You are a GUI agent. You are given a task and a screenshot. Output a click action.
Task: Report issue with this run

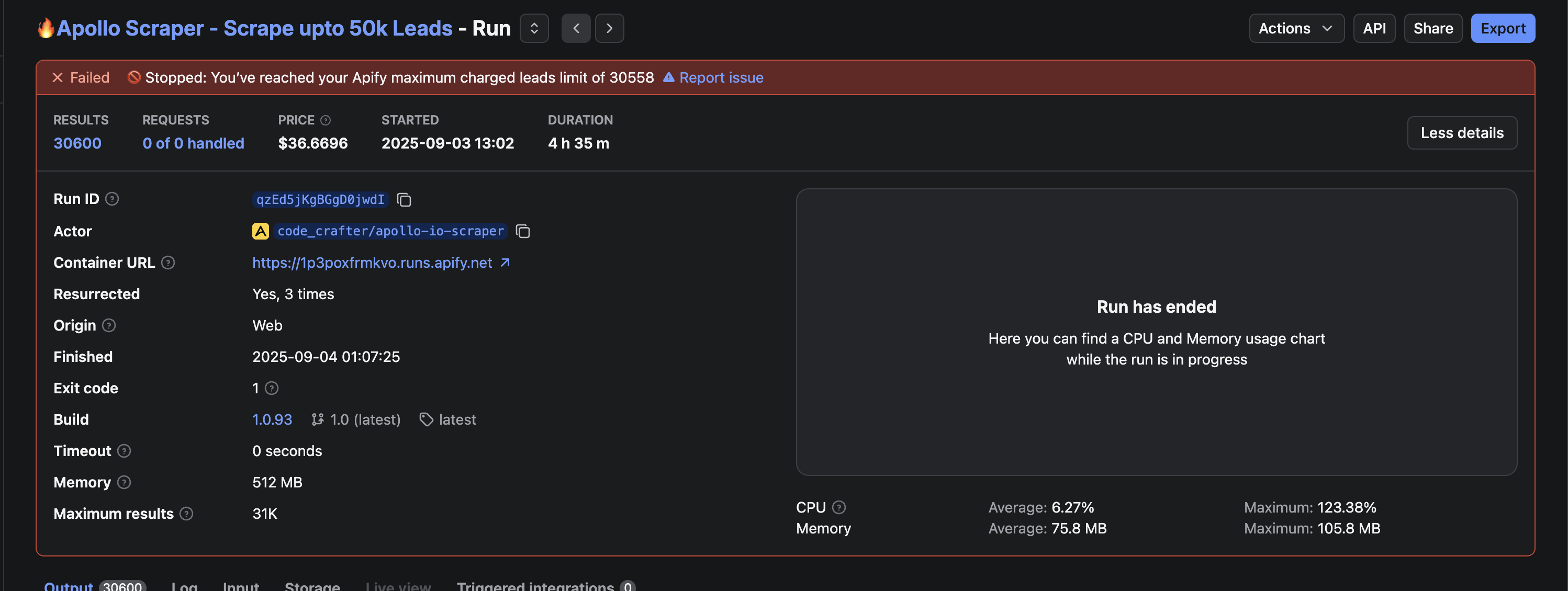point(713,77)
